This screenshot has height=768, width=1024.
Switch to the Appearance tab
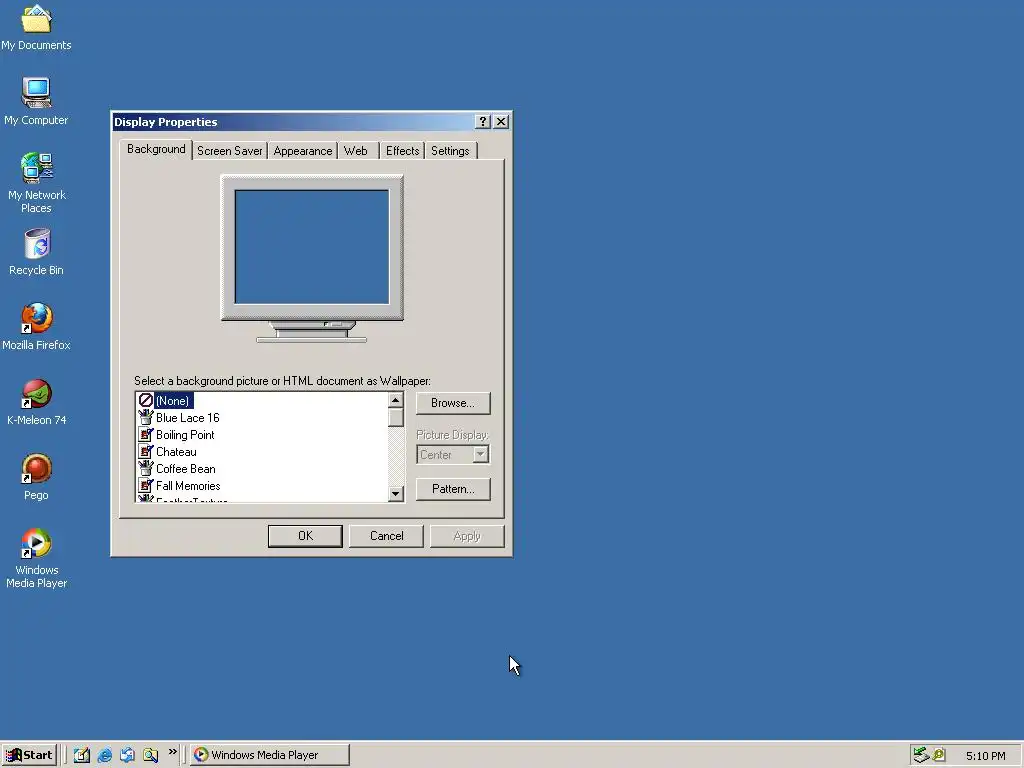pyautogui.click(x=302, y=151)
